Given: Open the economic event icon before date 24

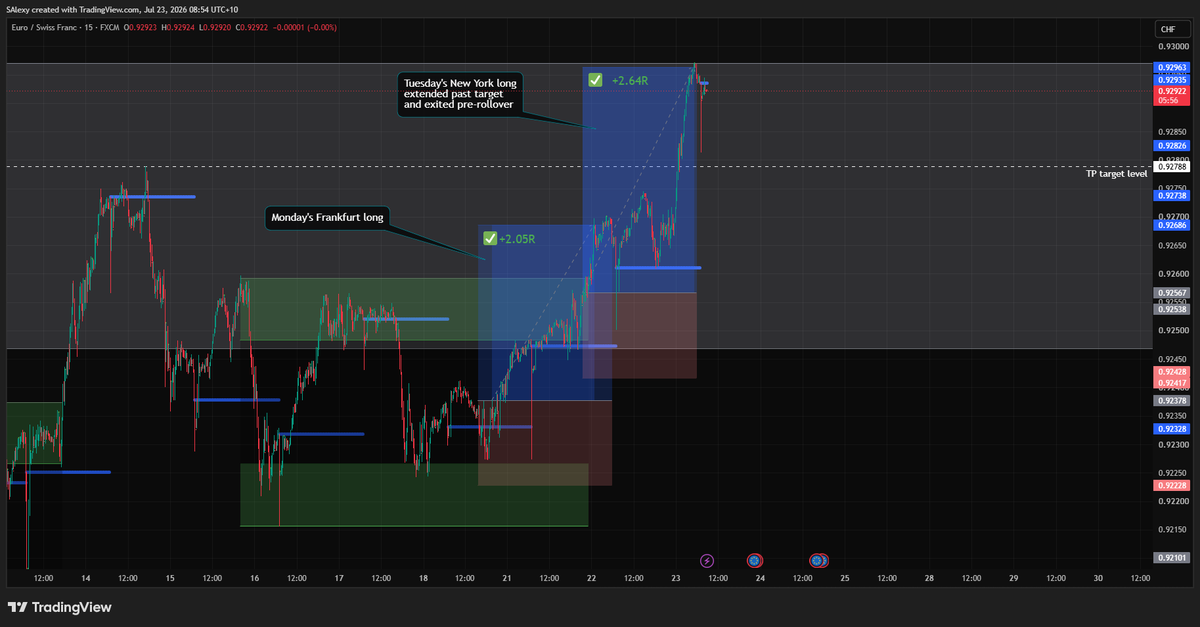Looking at the screenshot, I should tap(755, 561).
